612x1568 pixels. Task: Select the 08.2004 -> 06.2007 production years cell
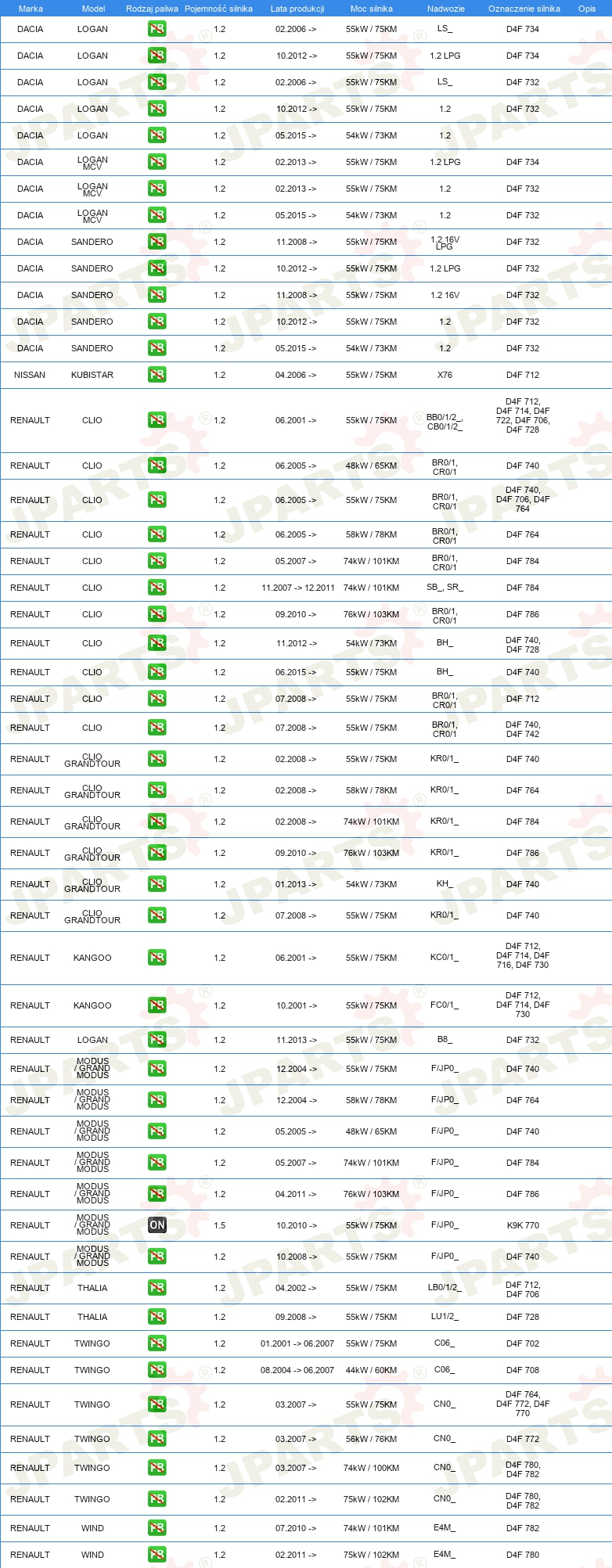(297, 1370)
